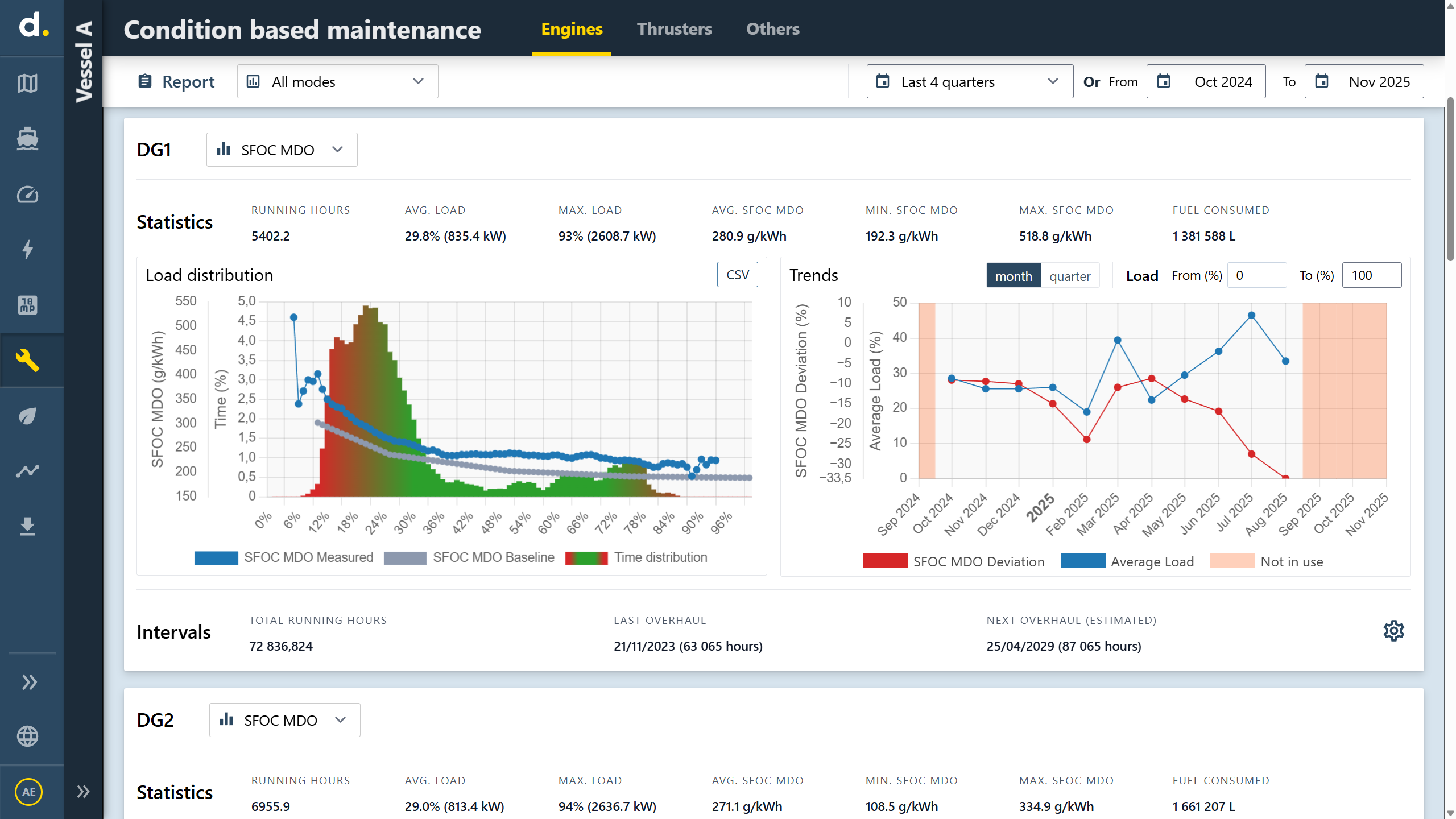Screen dimensions: 1456x819
Task: Click Load From (%) input field
Action: click(1257, 275)
